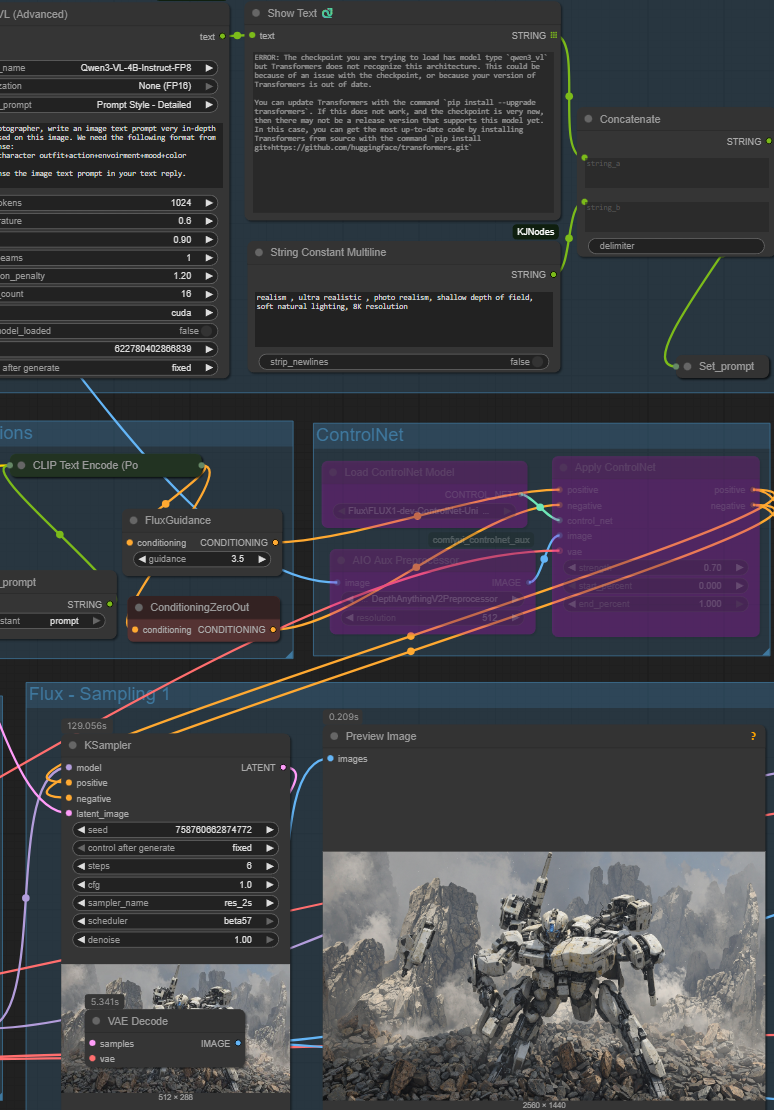
Task: Select the ControlNet group title
Action: click(x=360, y=435)
